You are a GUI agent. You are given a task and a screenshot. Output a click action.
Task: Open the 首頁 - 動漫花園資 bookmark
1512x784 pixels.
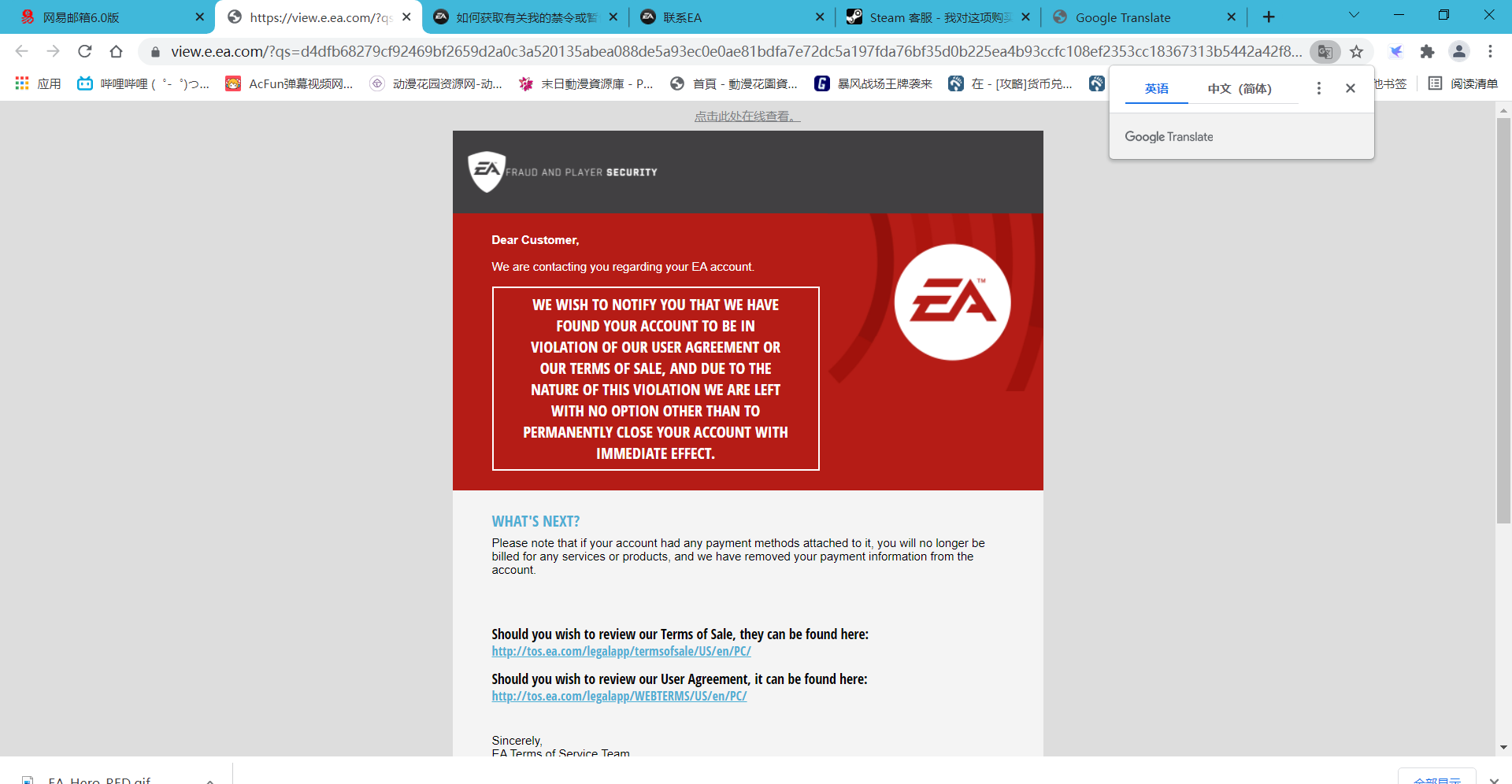click(x=733, y=83)
